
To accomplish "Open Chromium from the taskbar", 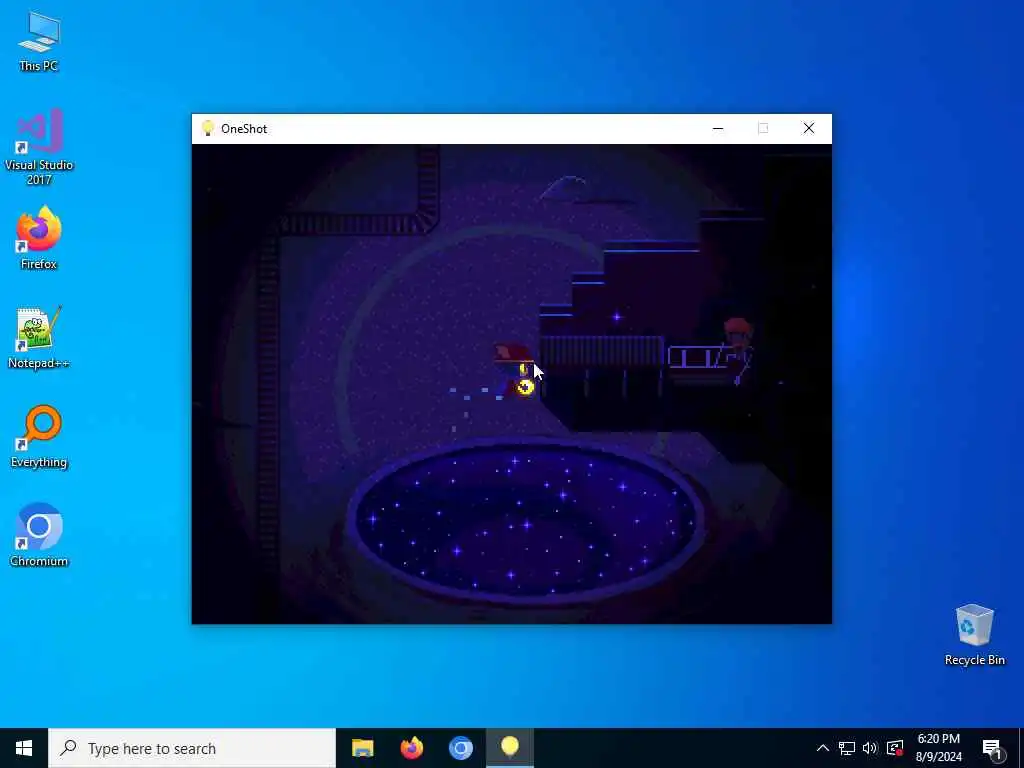I will click(x=460, y=748).
